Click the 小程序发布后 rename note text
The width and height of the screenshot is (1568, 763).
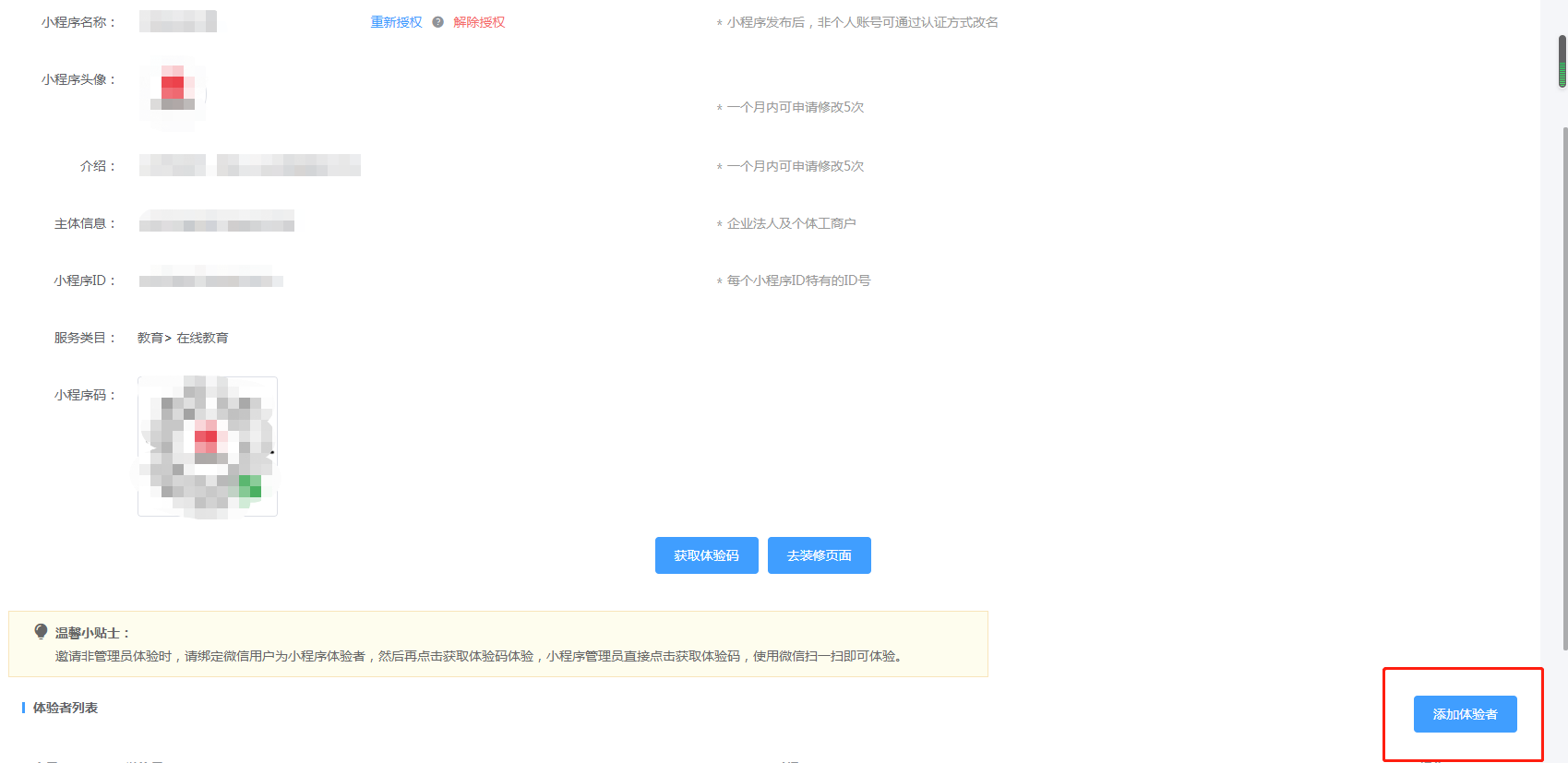coord(862,22)
